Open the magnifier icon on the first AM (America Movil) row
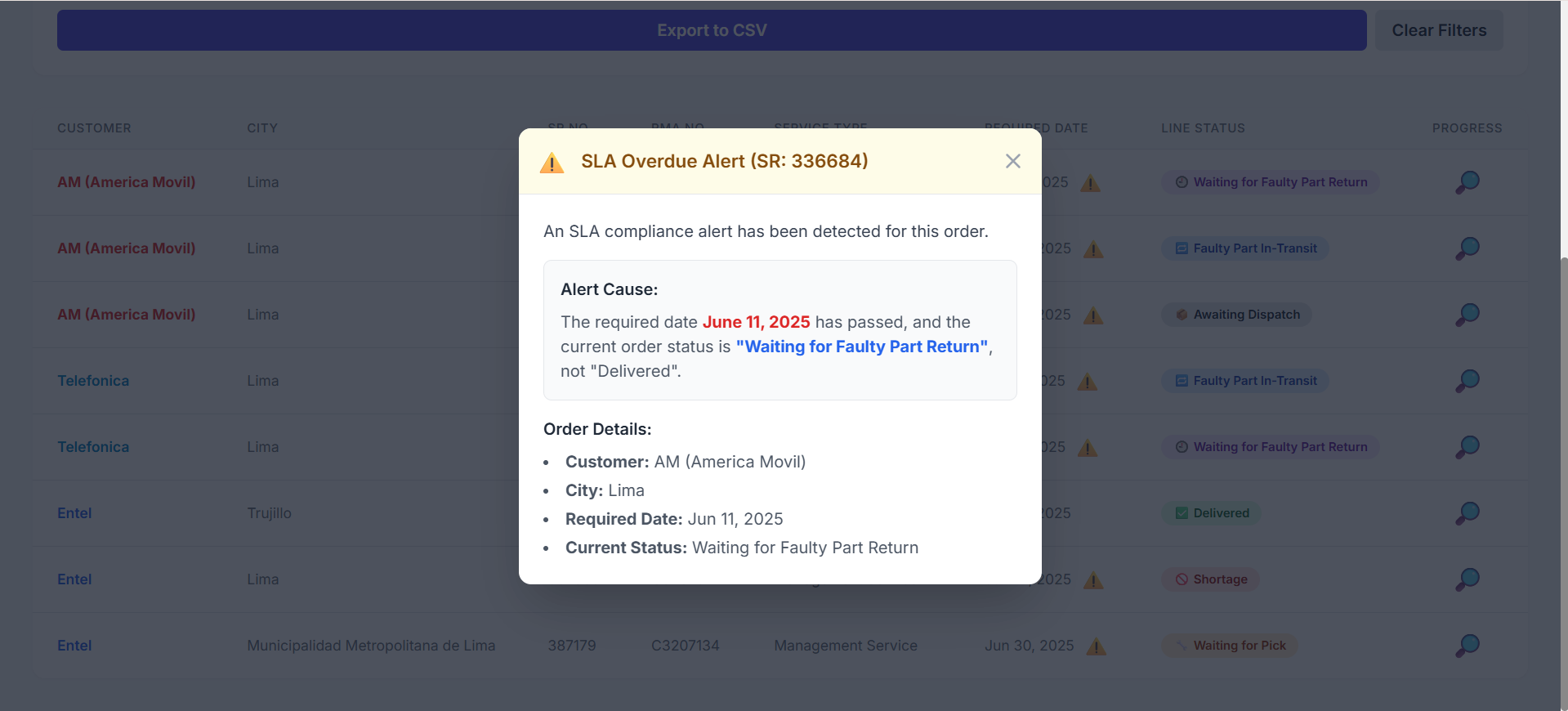 (x=1466, y=181)
